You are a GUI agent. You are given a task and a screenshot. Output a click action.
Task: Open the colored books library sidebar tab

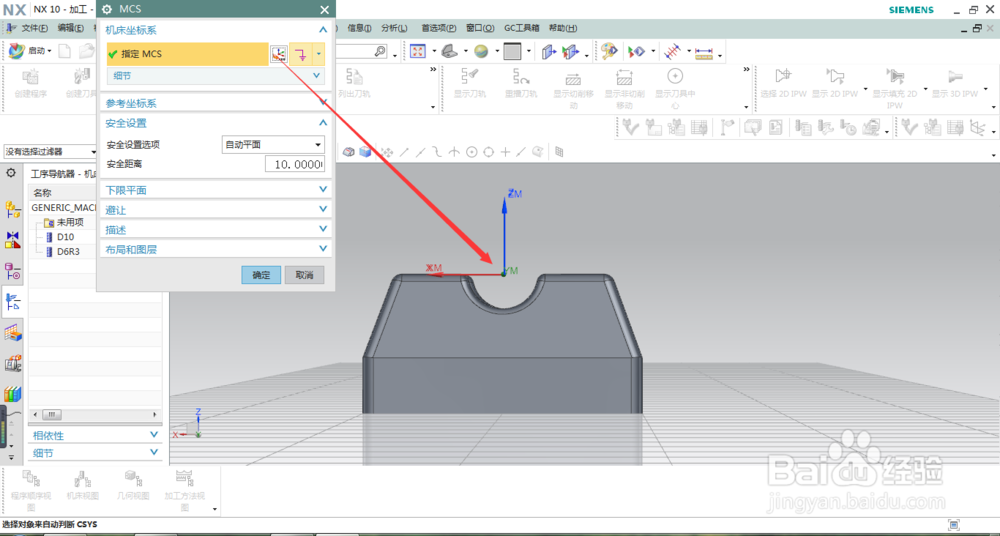pos(13,393)
